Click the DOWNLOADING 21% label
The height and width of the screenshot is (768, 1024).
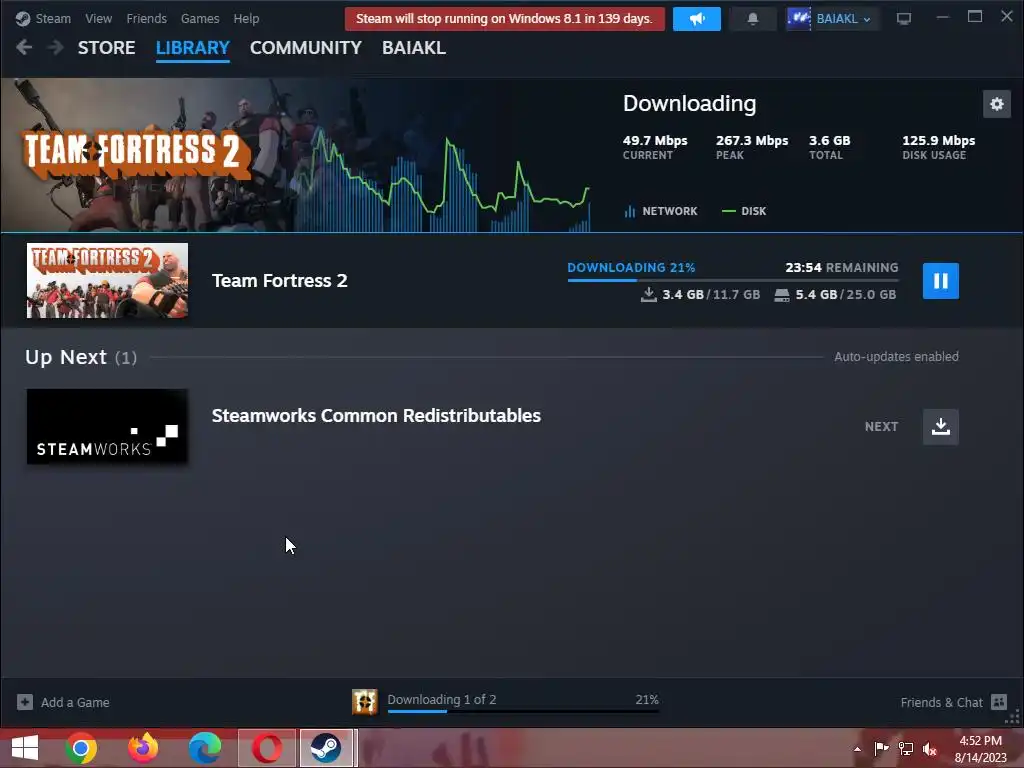[x=631, y=268]
